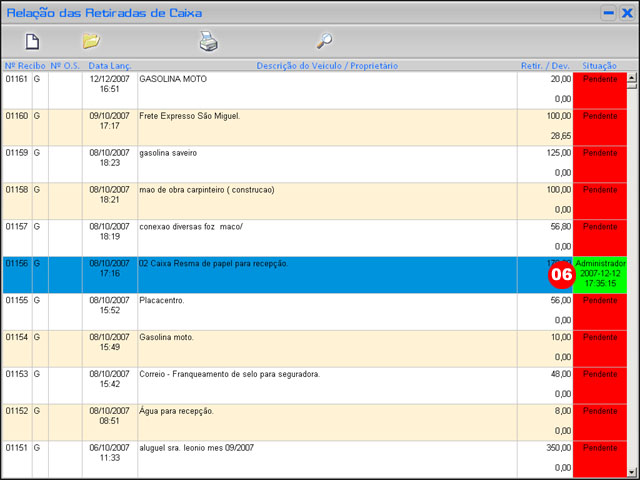The image size is (640, 480).
Task: Close the Relação das Retiradas window
Action: point(626,13)
